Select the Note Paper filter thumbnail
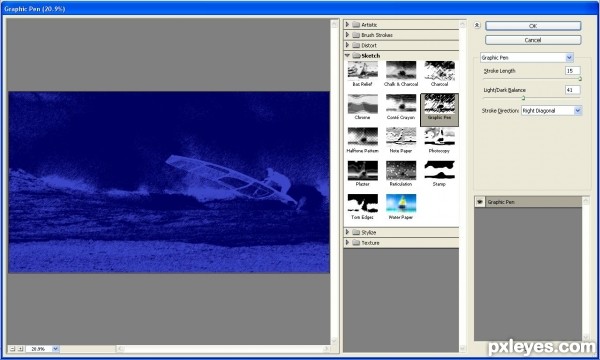Viewport: 600px width, 360px height. click(x=401, y=137)
